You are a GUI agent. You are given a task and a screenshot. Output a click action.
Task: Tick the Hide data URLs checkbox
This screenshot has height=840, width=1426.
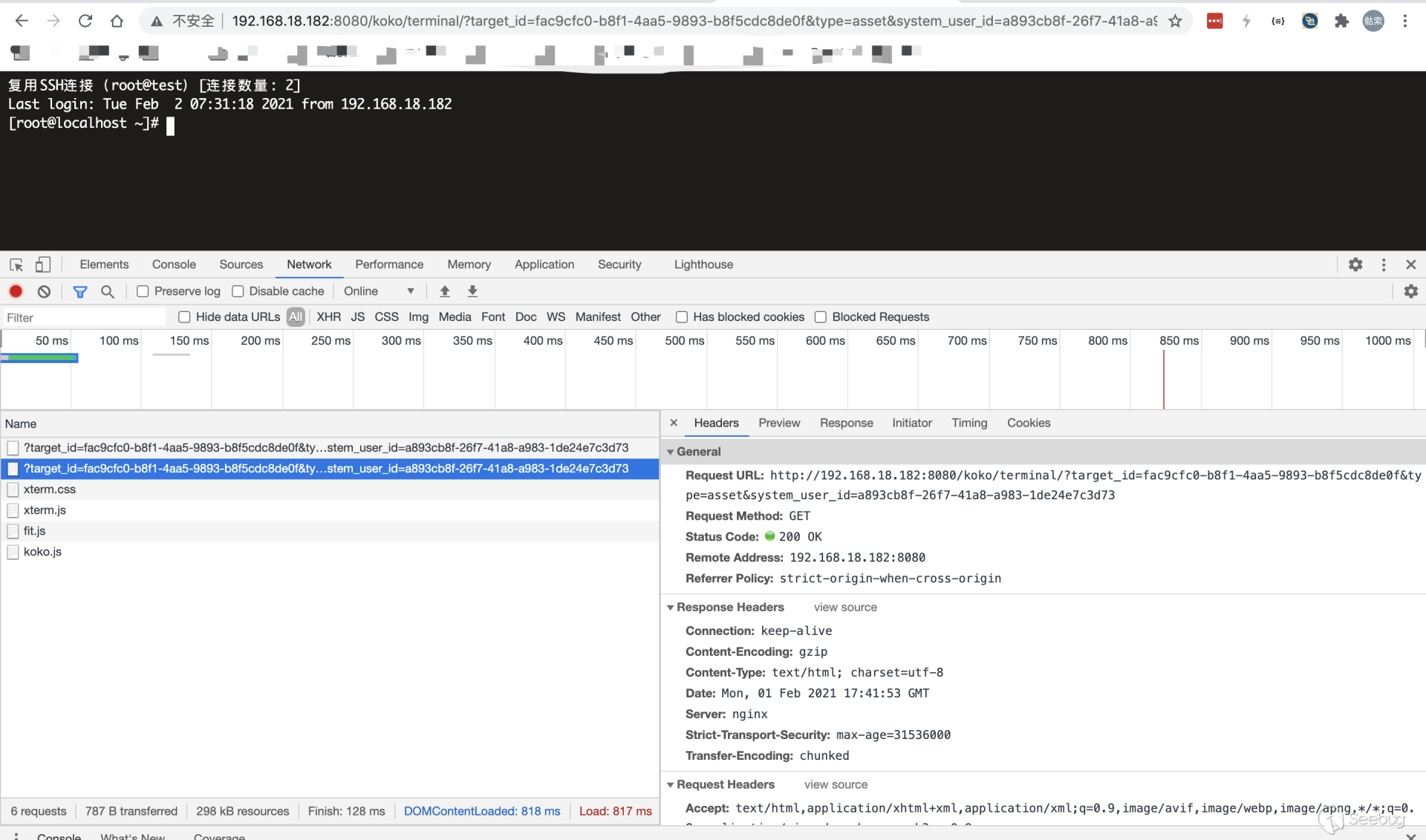pos(184,317)
